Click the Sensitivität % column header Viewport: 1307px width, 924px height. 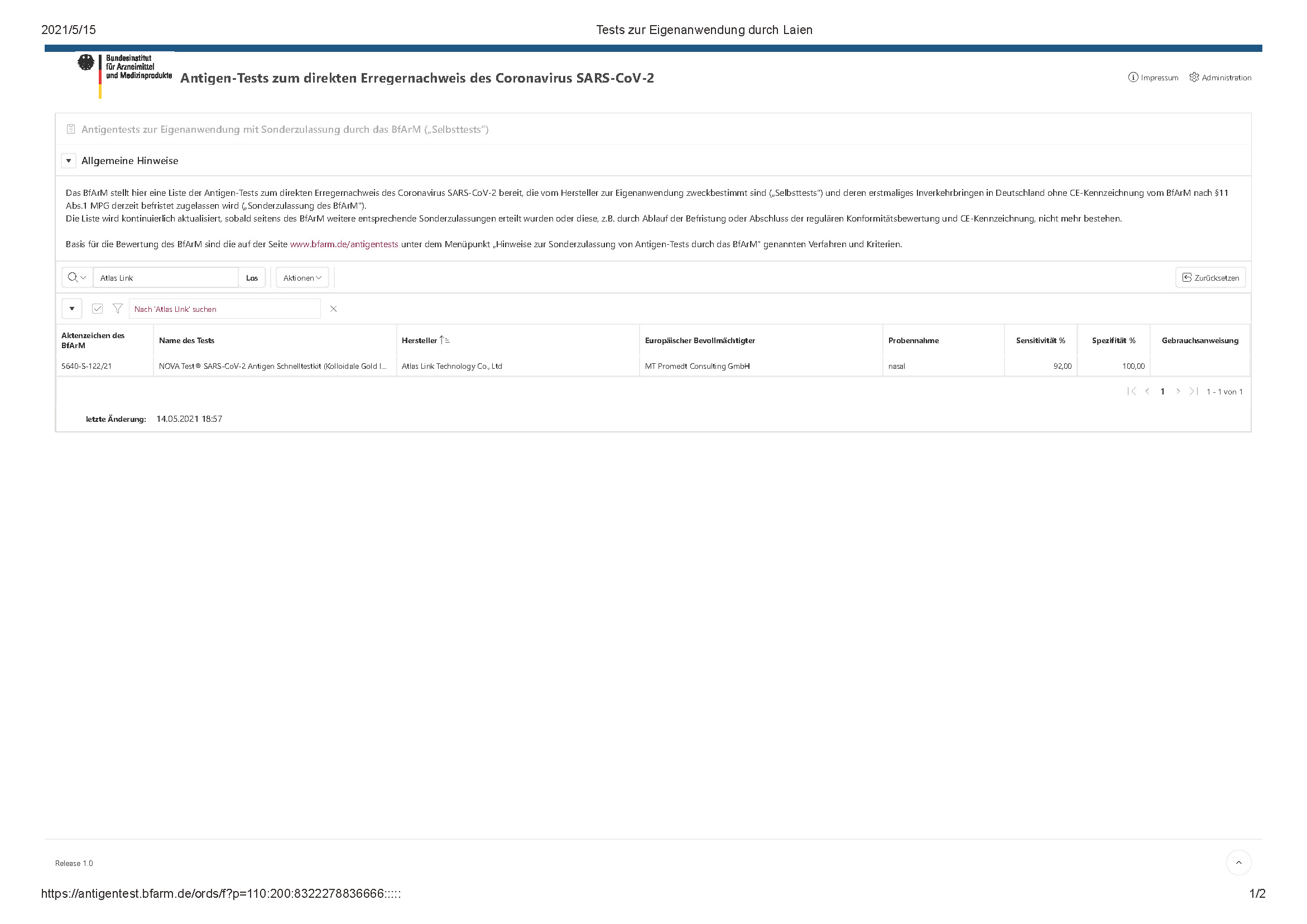[x=1041, y=340]
